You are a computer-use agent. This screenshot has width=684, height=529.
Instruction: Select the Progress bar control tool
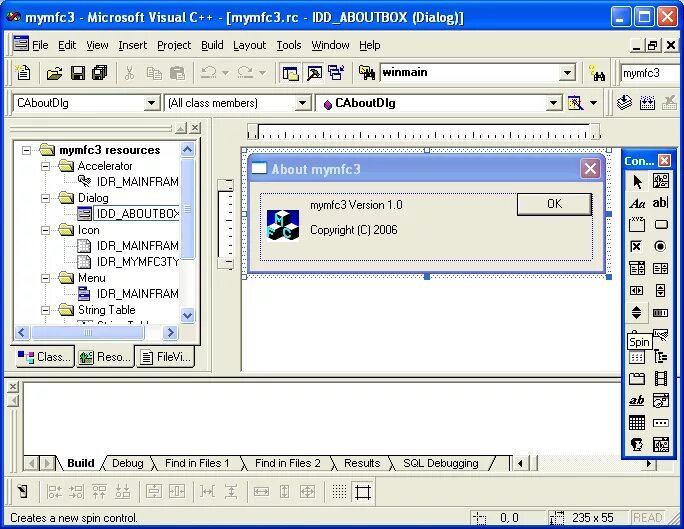(x=660, y=312)
